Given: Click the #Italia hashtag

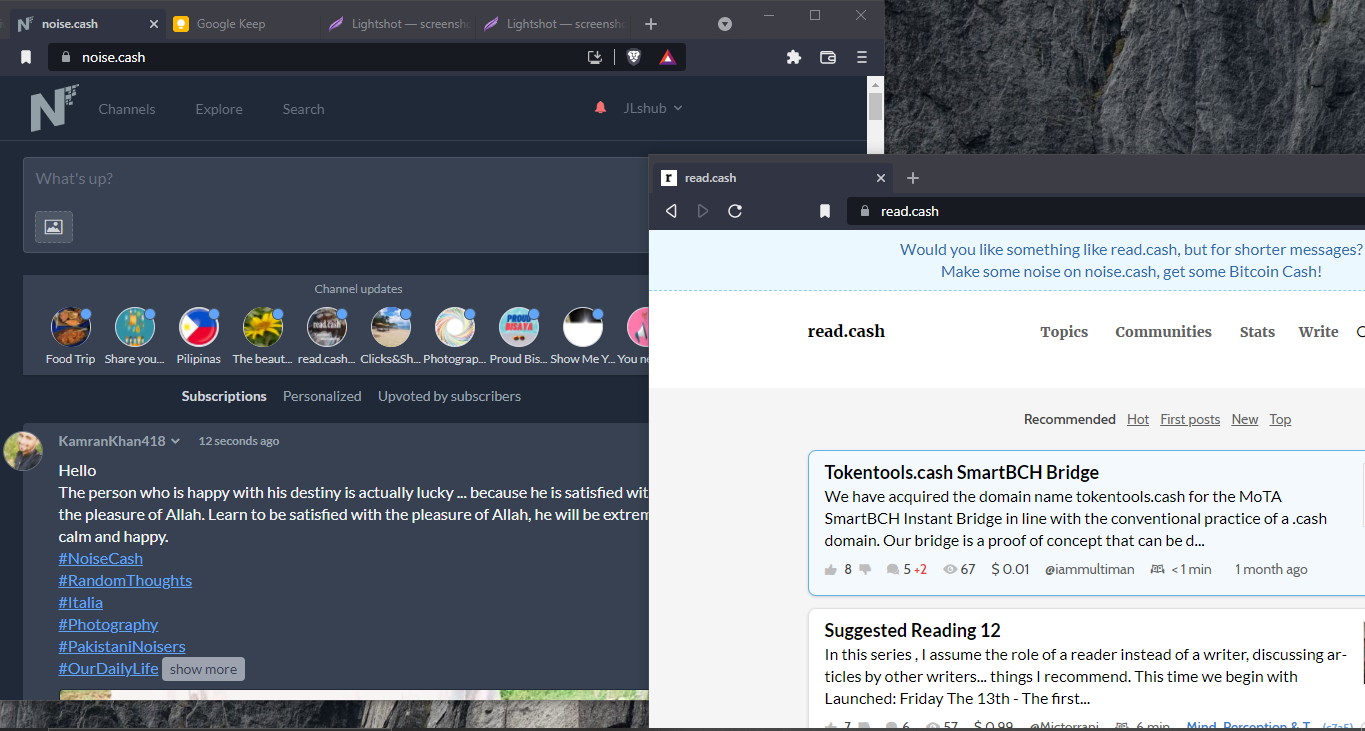Looking at the screenshot, I should tap(81, 602).
